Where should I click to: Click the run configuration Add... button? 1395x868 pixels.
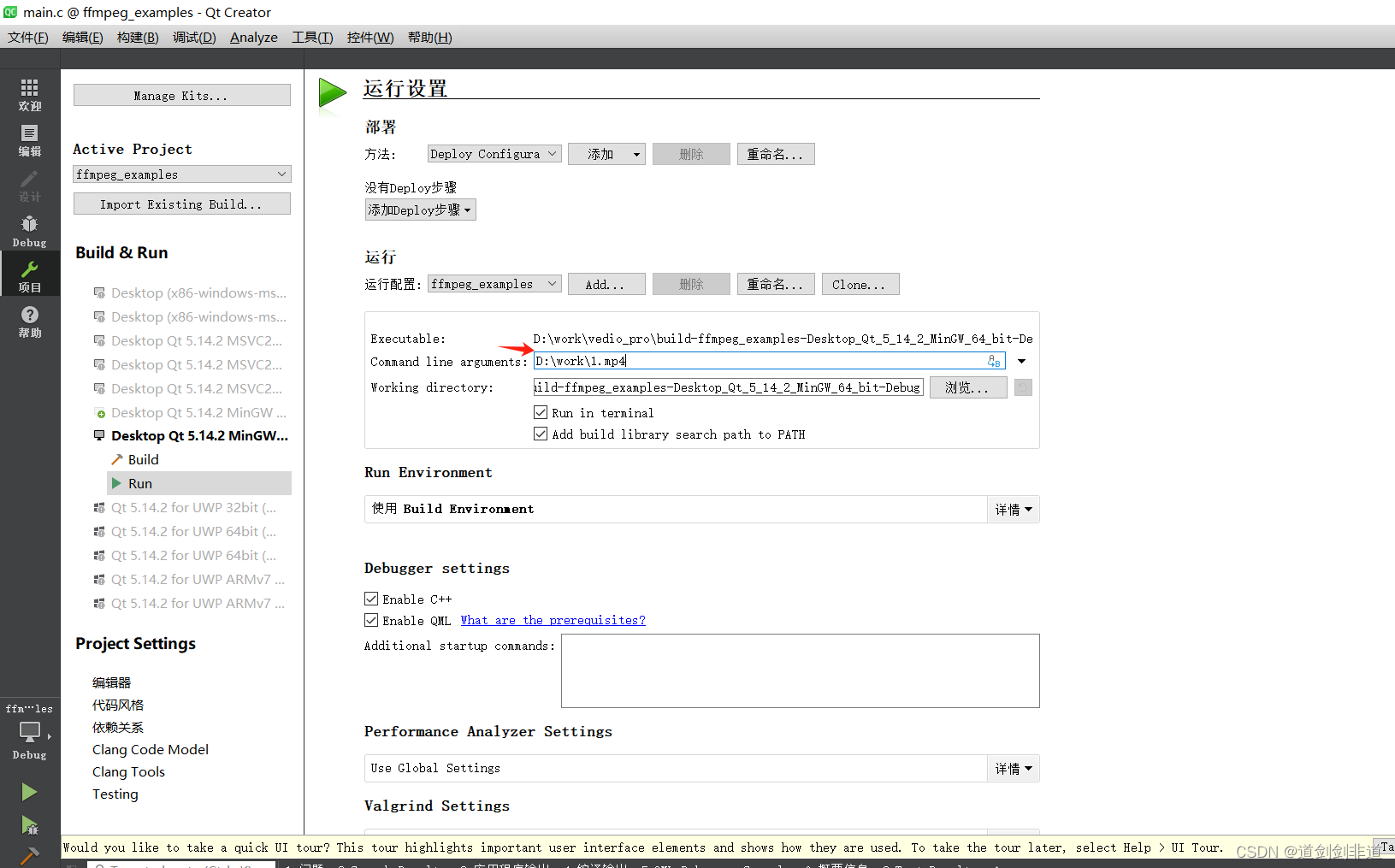(606, 284)
